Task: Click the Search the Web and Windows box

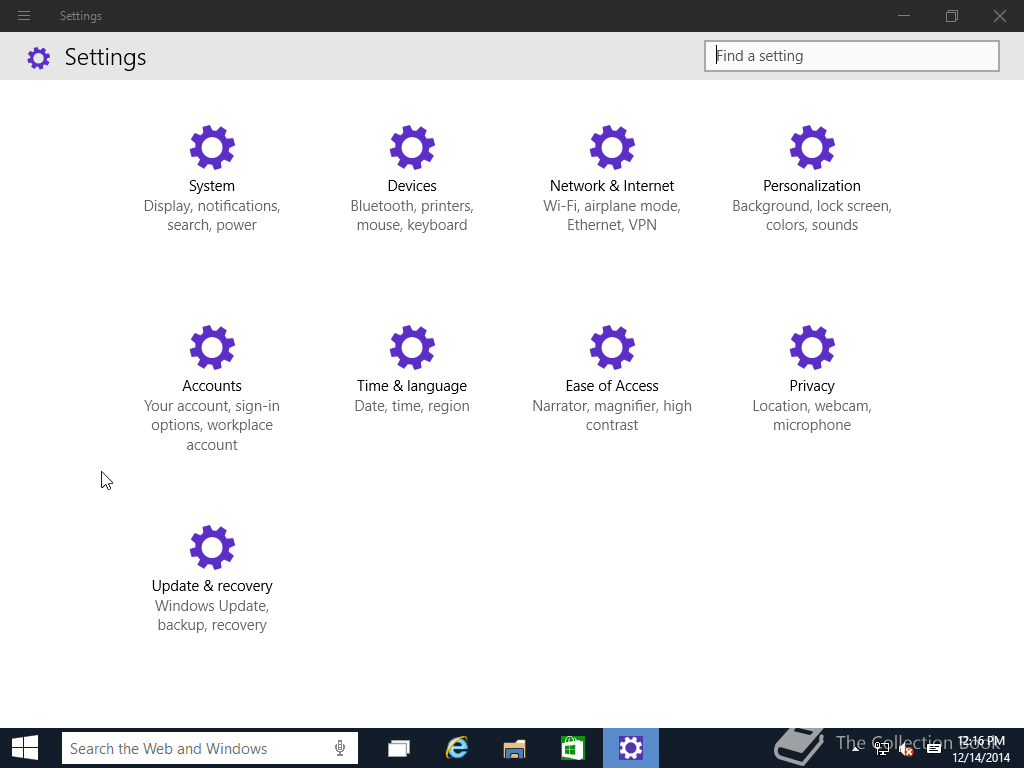Action: point(210,748)
